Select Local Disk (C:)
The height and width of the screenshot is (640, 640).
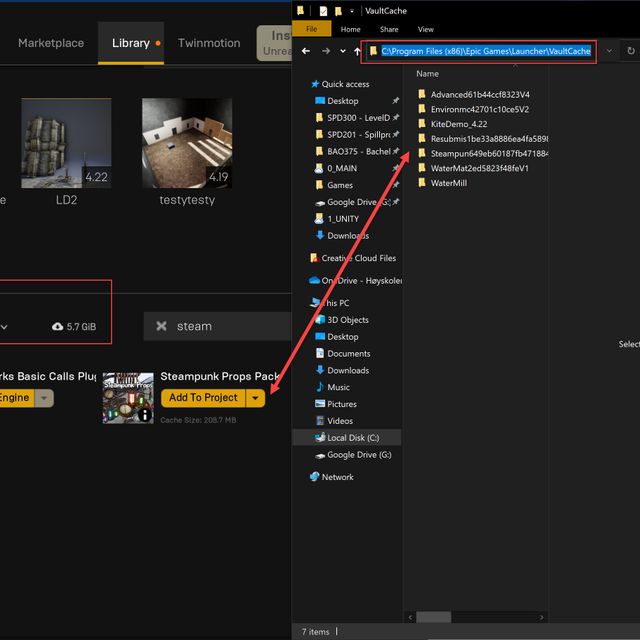coord(347,438)
